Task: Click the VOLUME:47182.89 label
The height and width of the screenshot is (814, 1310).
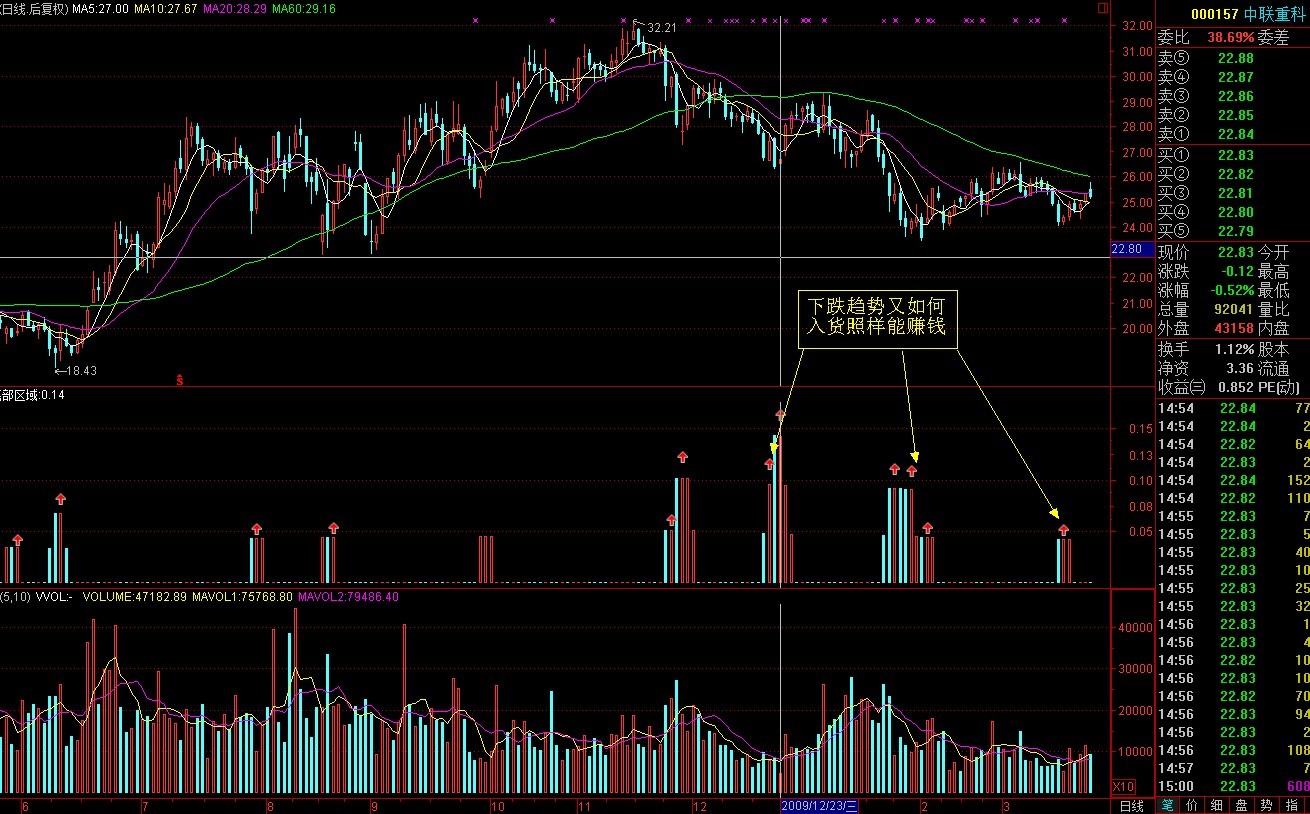Action: coord(137,597)
